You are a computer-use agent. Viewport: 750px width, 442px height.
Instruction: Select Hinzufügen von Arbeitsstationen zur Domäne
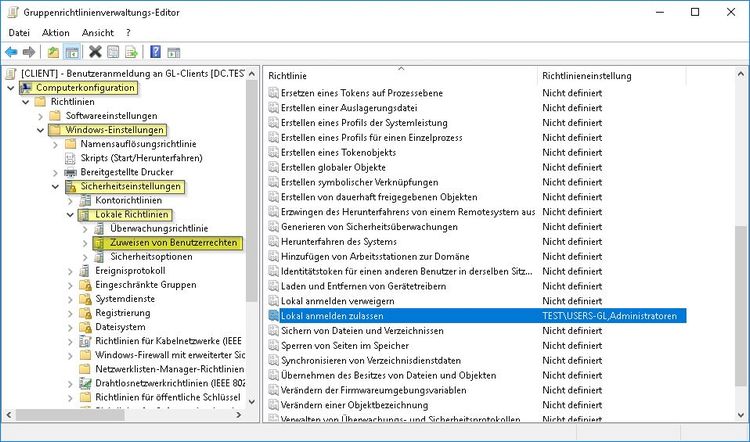(x=375, y=256)
